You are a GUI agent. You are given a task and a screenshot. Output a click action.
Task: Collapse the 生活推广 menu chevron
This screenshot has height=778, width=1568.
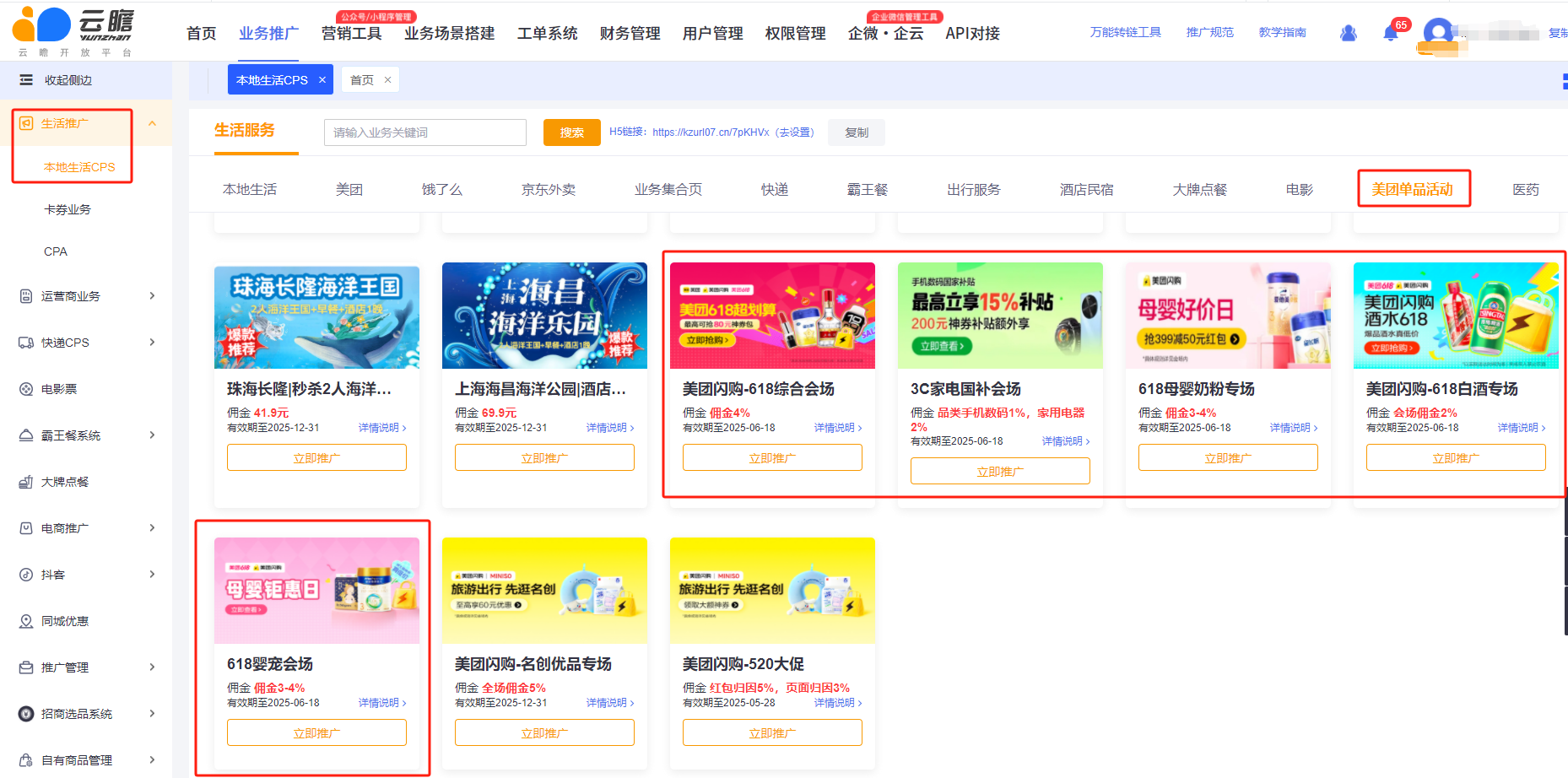[153, 123]
